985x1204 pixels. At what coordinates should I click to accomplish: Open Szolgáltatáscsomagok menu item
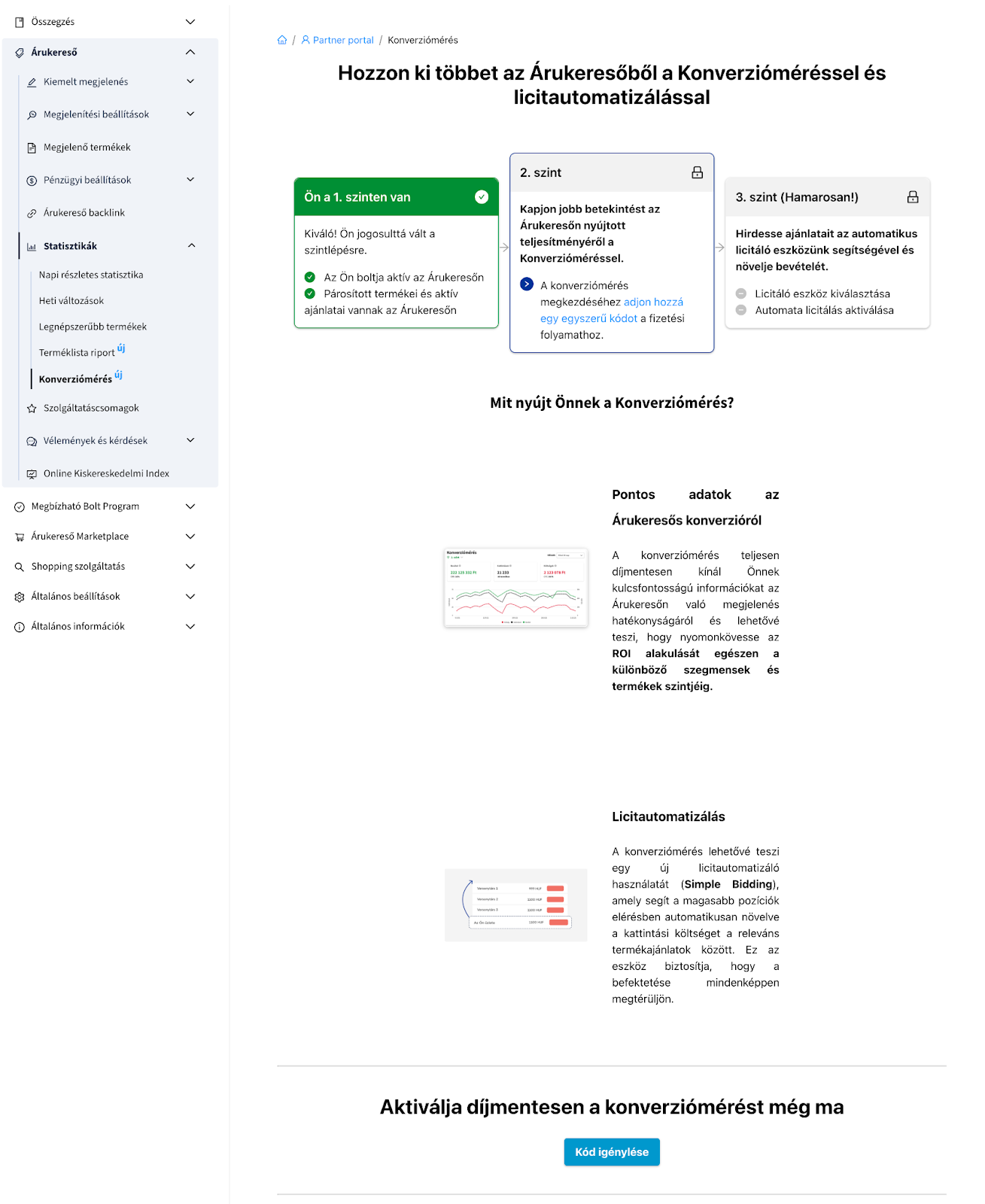[x=91, y=409]
